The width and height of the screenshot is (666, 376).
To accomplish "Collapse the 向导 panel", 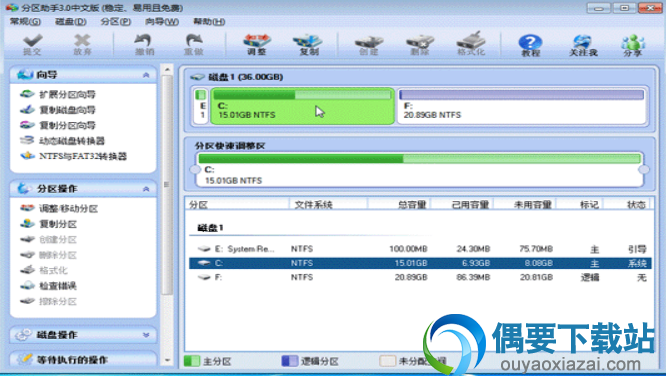I will tap(146, 75).
